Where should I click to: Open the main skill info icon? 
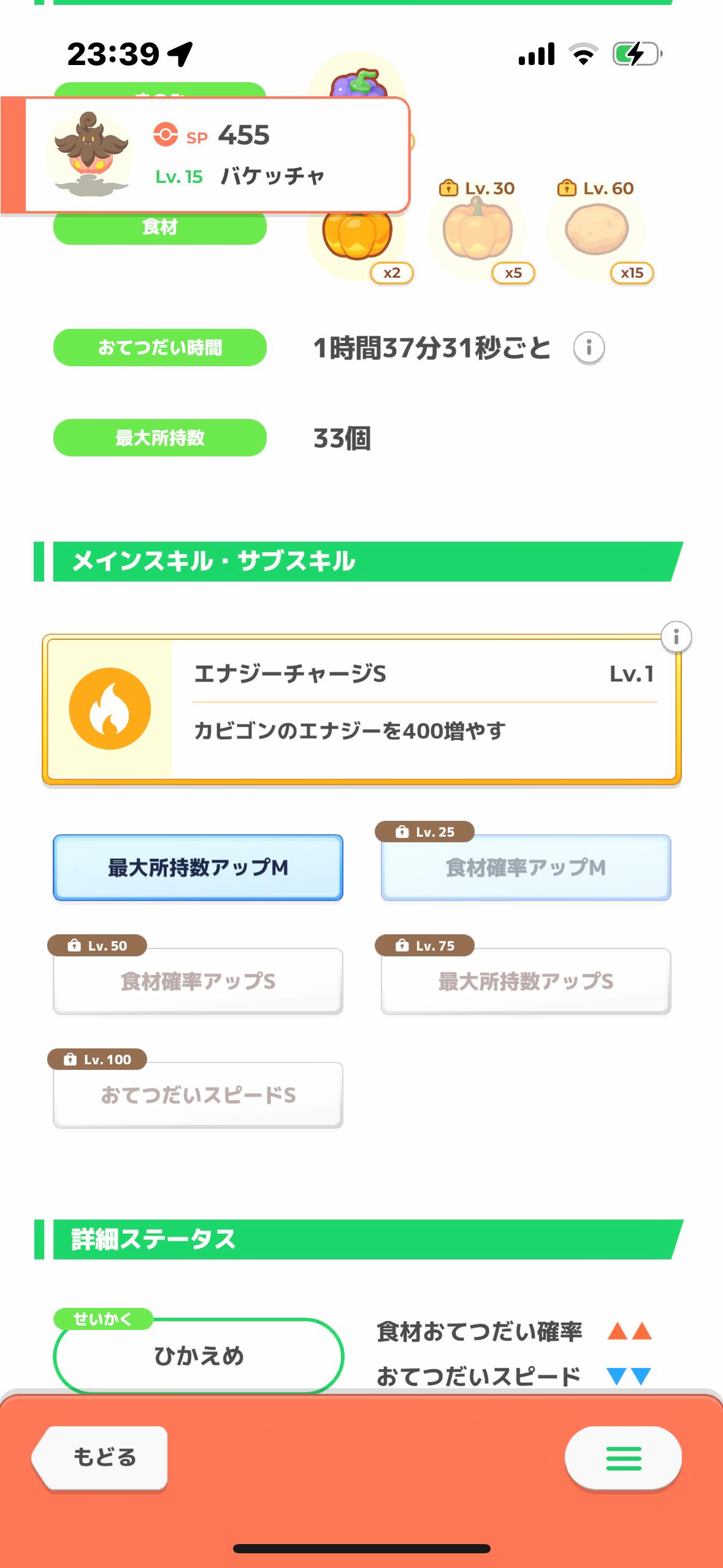click(x=676, y=637)
